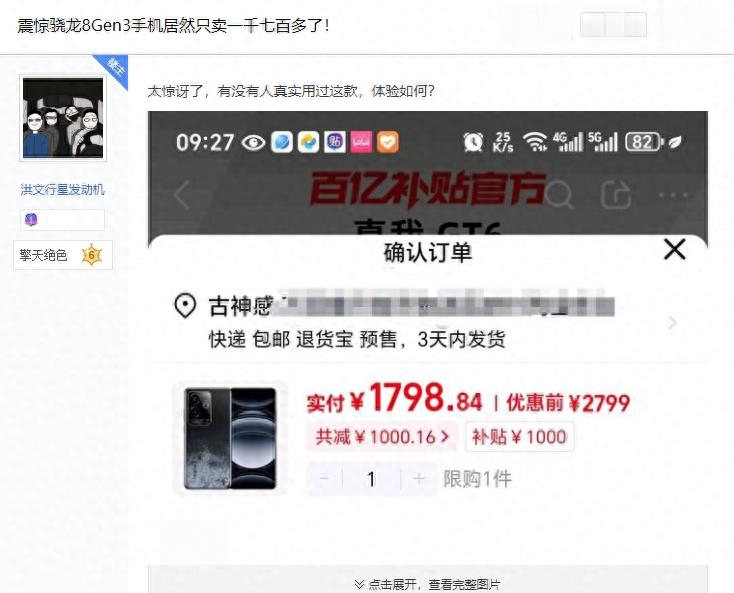Decrease quantity with the minus button
The width and height of the screenshot is (734, 593).
click(324, 478)
